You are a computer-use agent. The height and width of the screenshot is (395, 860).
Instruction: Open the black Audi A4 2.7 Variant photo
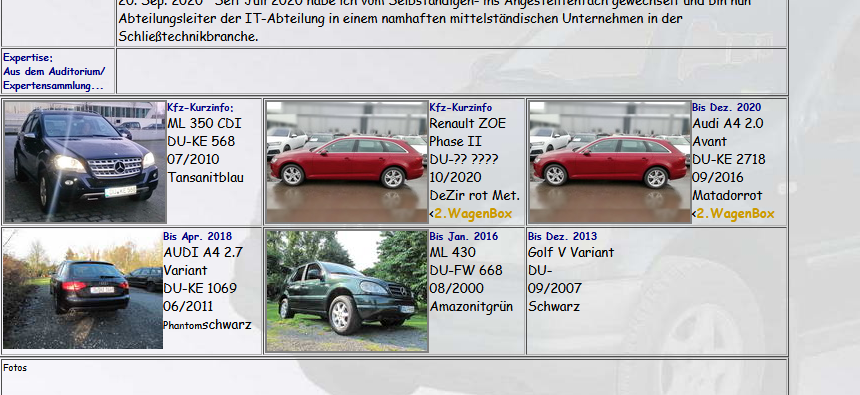pyautogui.click(x=83, y=289)
